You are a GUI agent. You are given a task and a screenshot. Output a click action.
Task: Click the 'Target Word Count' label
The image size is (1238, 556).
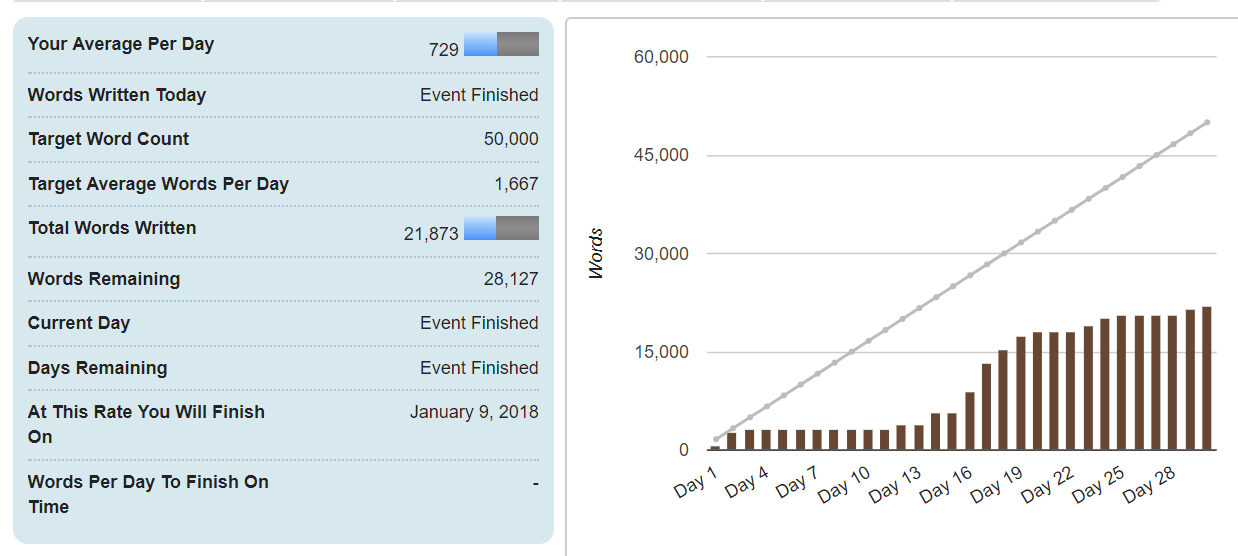[108, 139]
